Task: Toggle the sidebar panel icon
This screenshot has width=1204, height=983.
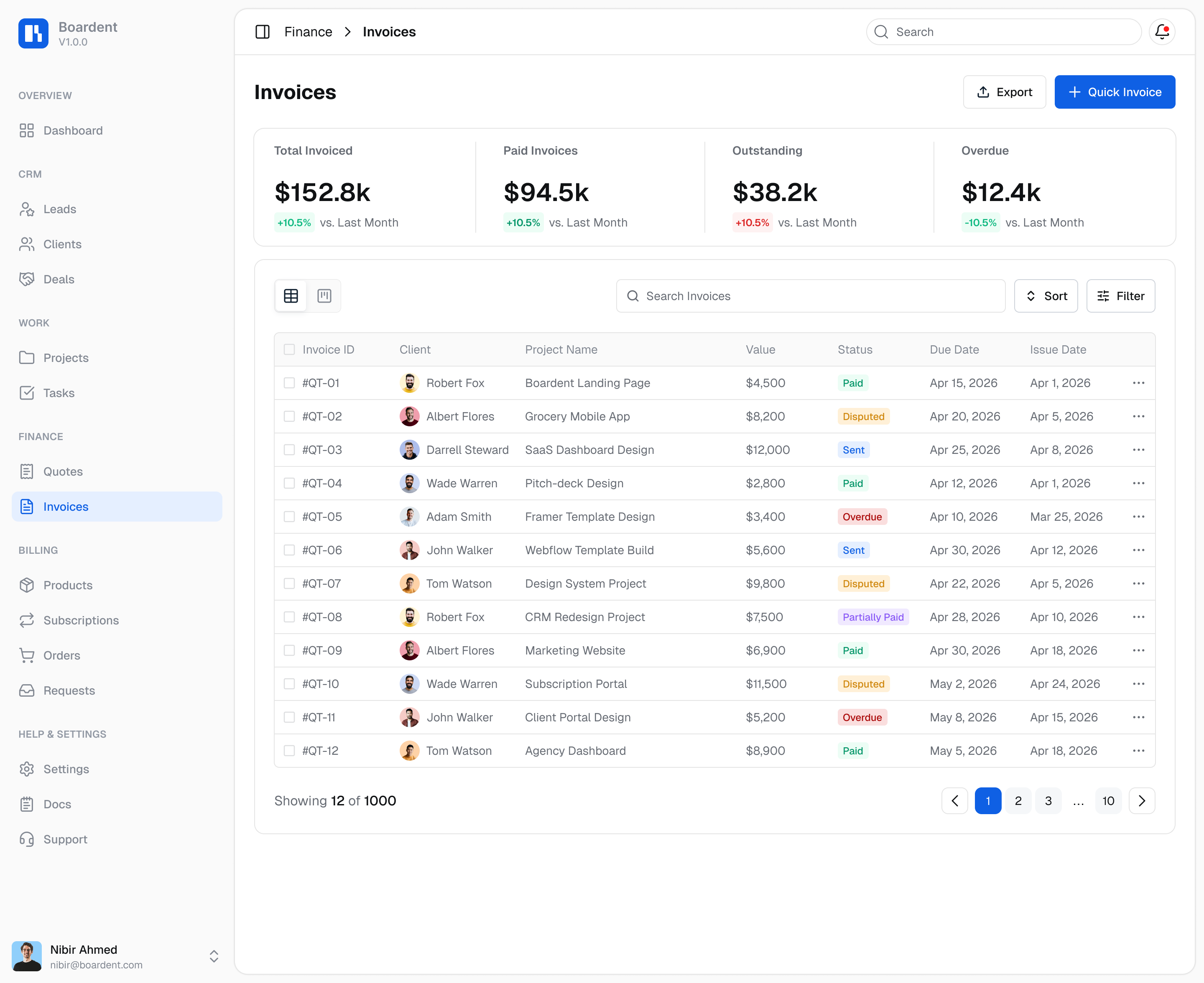Action: 262,32
